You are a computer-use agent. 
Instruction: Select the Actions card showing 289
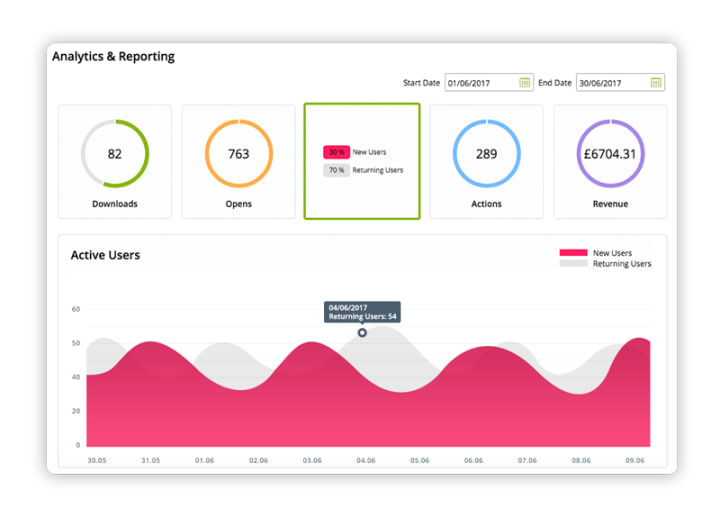(486, 162)
